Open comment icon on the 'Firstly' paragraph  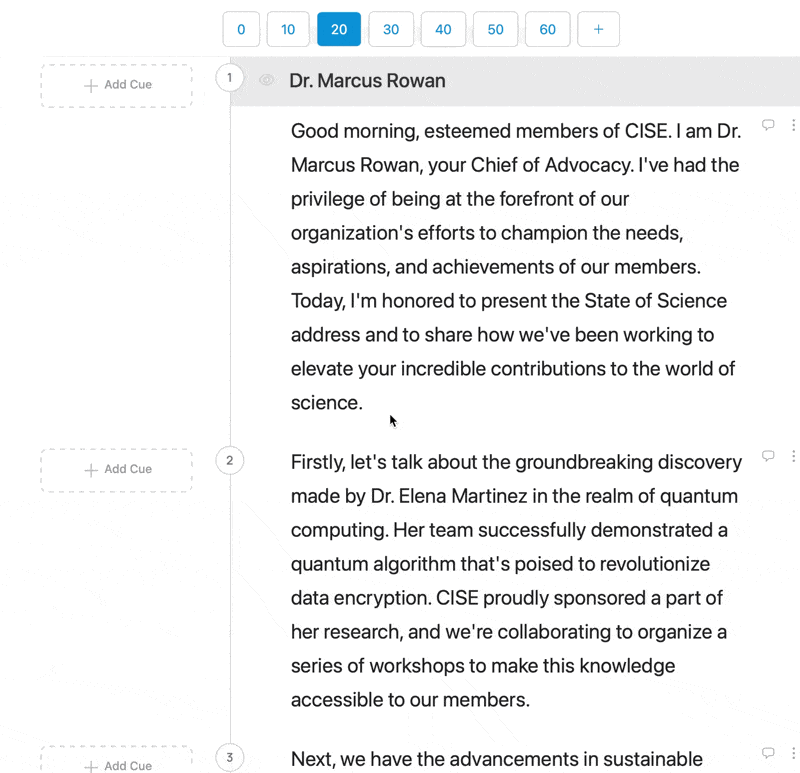(x=768, y=456)
